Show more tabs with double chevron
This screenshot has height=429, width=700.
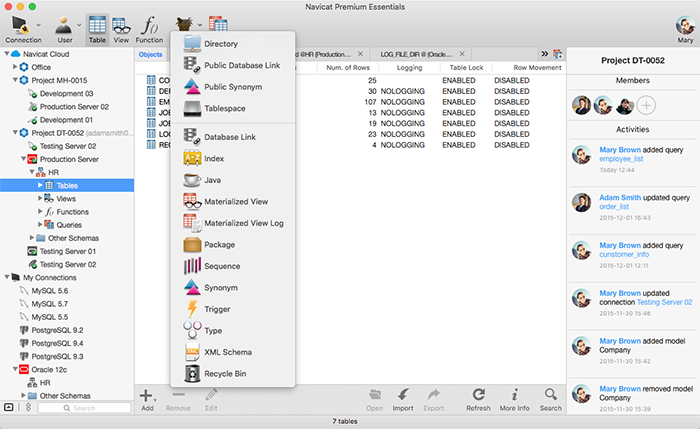coord(545,54)
